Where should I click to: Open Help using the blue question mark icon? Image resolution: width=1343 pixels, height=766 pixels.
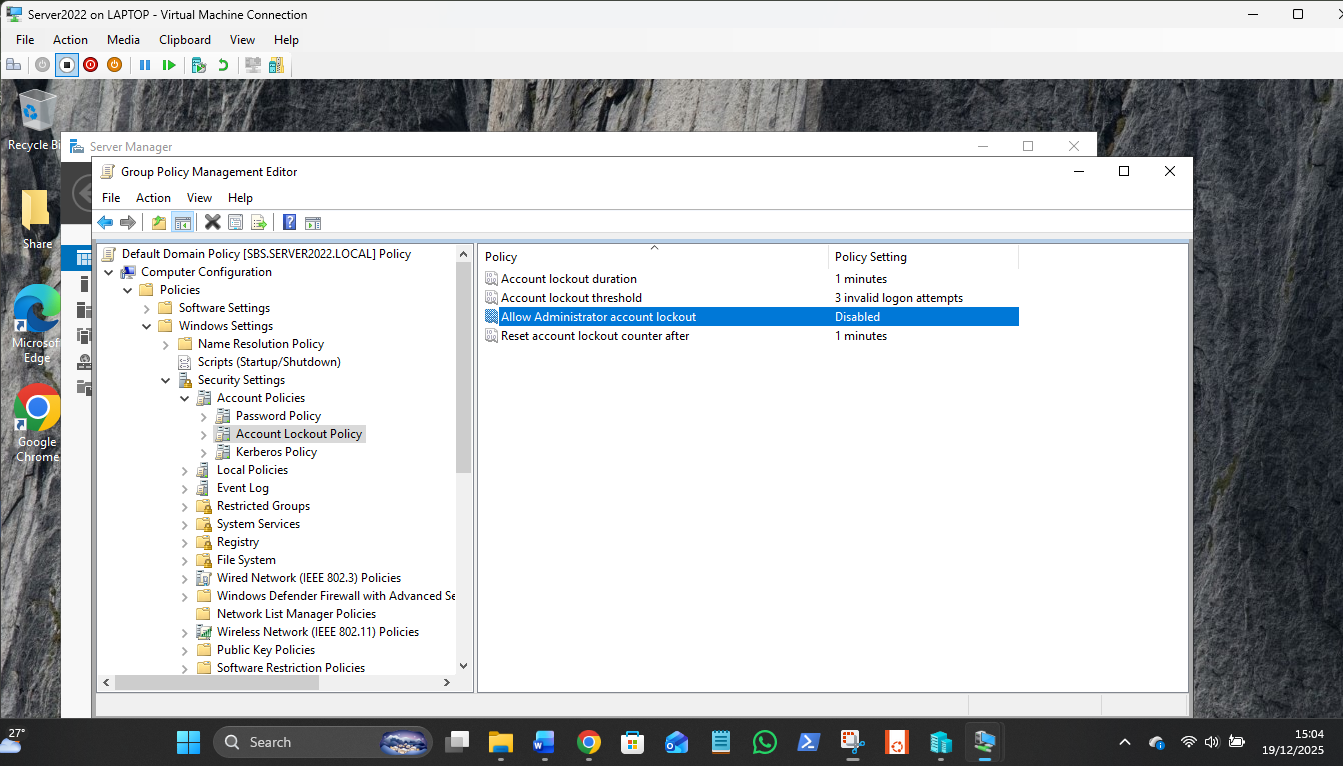click(x=289, y=222)
